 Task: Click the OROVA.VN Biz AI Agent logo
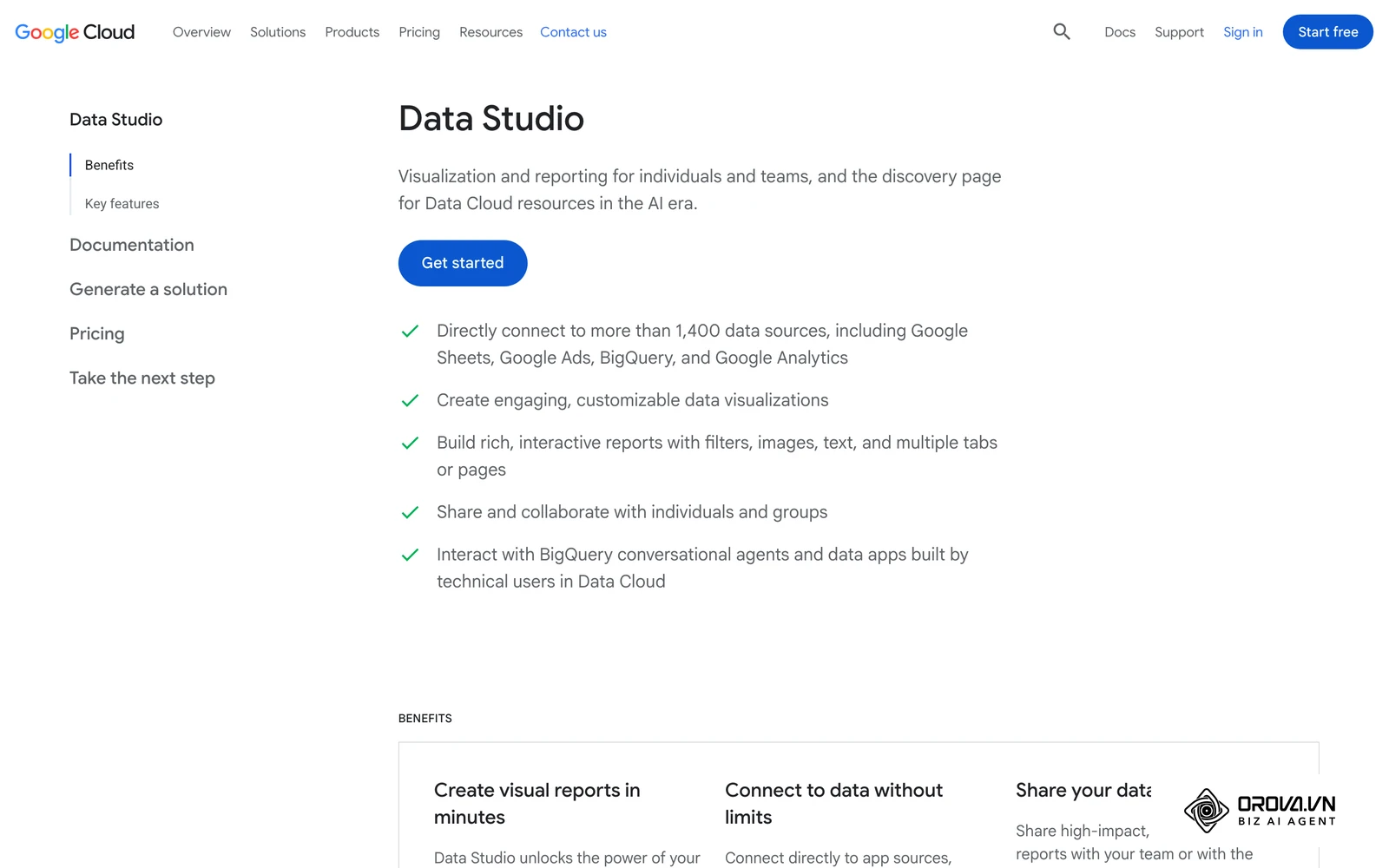1260,811
